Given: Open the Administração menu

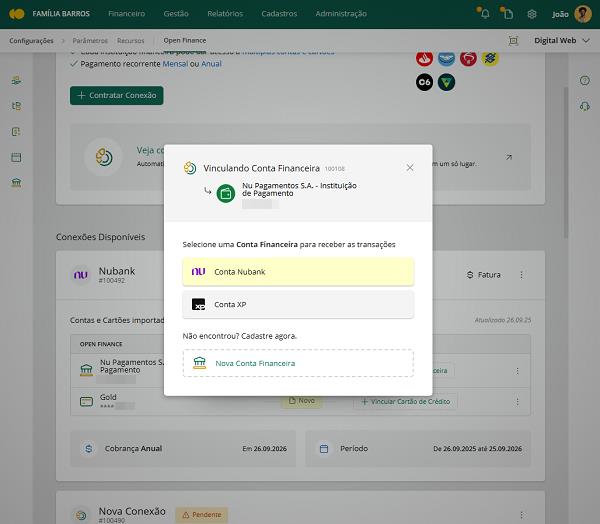Looking at the screenshot, I should (341, 14).
